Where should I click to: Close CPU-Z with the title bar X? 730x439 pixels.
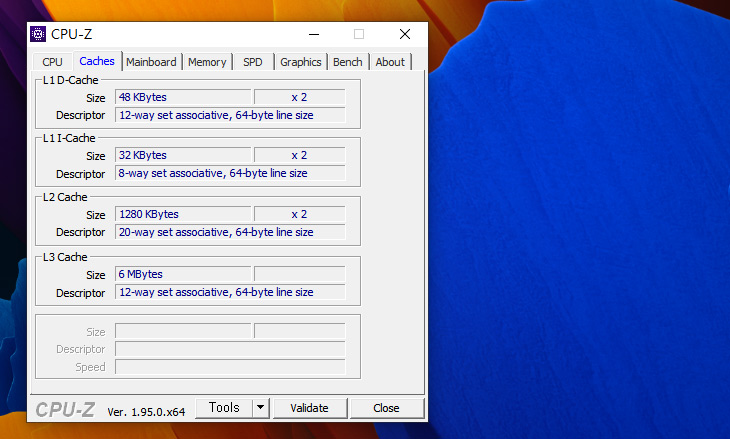(x=405, y=34)
